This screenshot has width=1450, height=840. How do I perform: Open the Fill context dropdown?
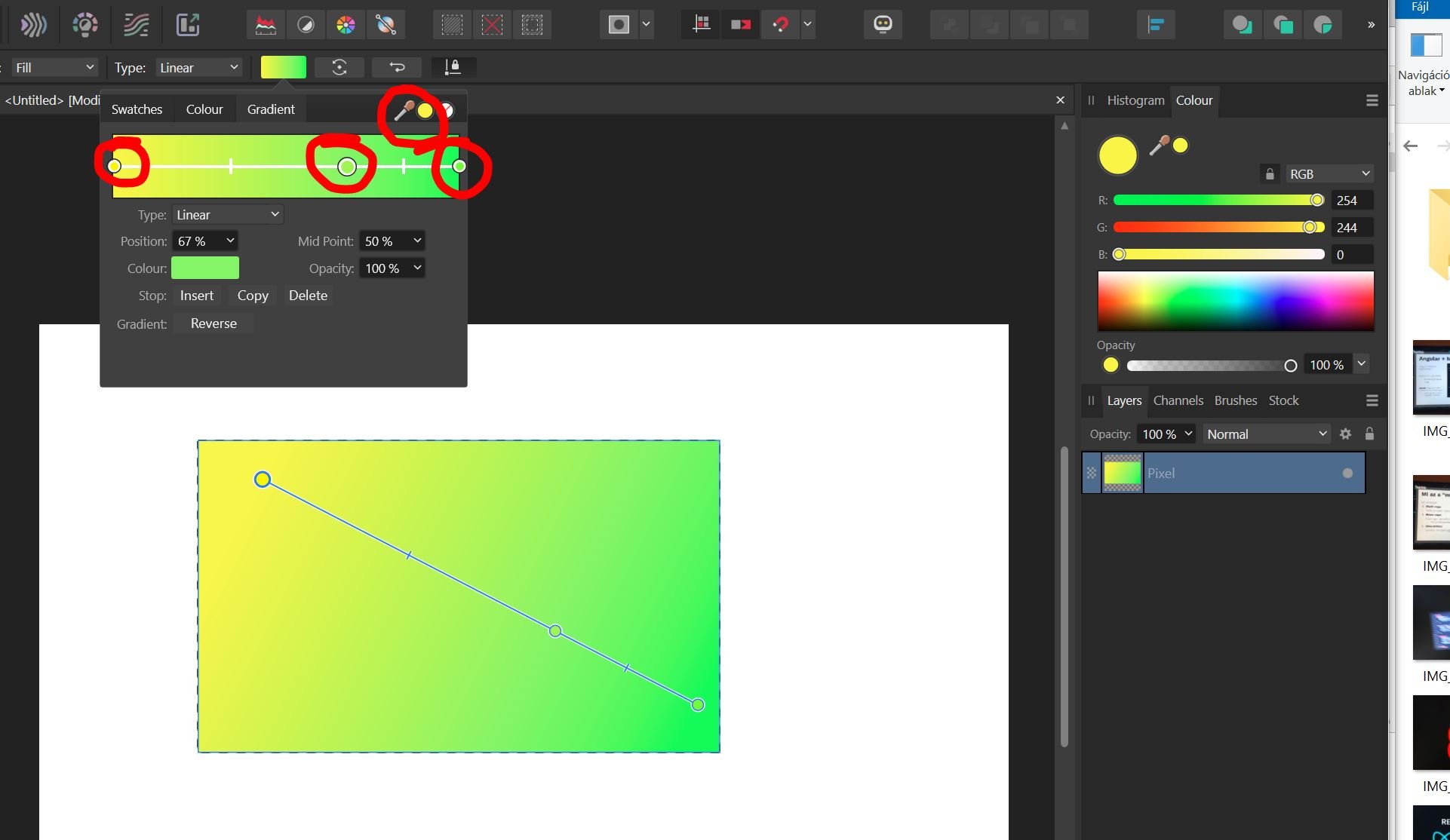[x=55, y=68]
